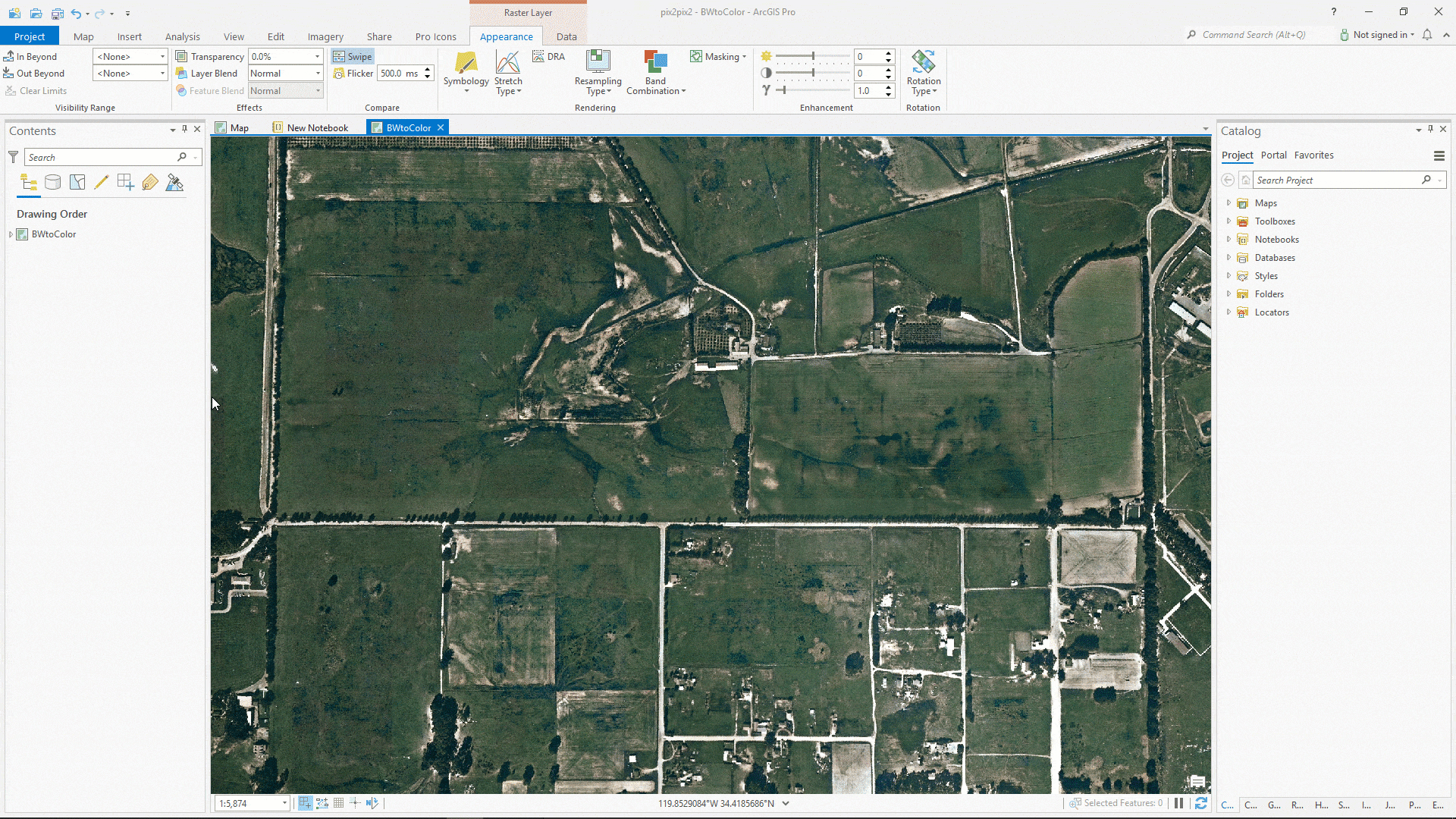This screenshot has height=819, width=1456.
Task: Apply DRA to the raster layer
Action: [x=548, y=55]
